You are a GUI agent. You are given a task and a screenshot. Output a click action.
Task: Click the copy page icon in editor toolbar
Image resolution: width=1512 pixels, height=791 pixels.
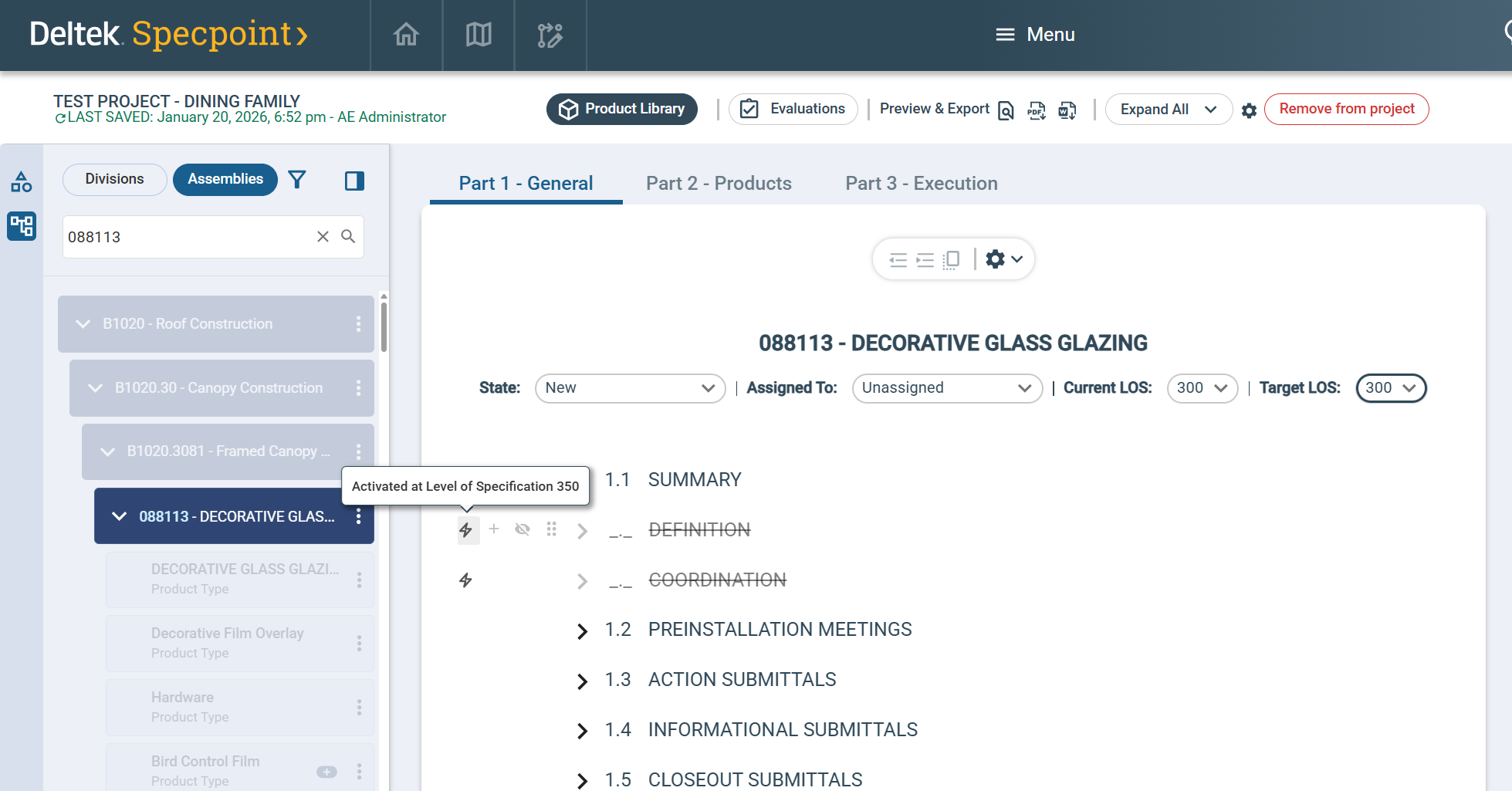click(952, 259)
